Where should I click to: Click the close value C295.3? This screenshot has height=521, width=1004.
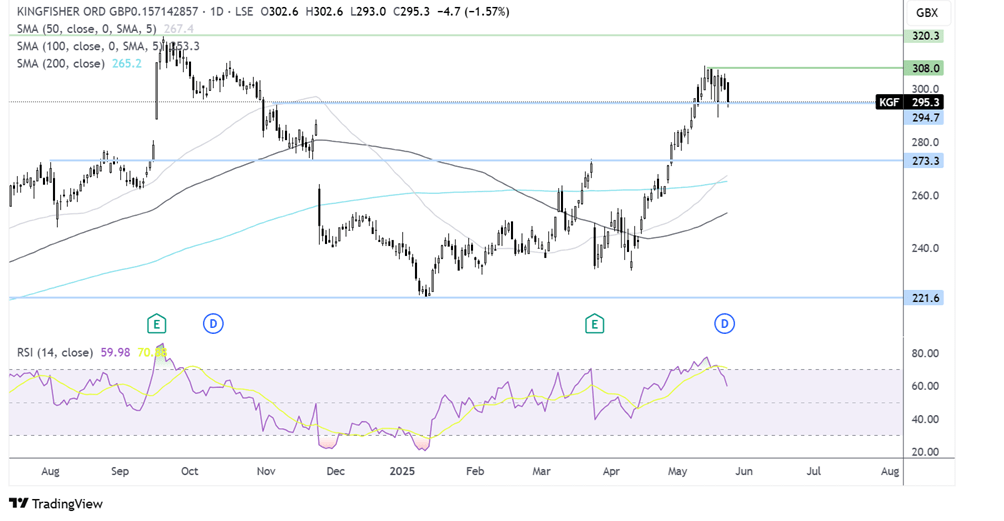[411, 12]
